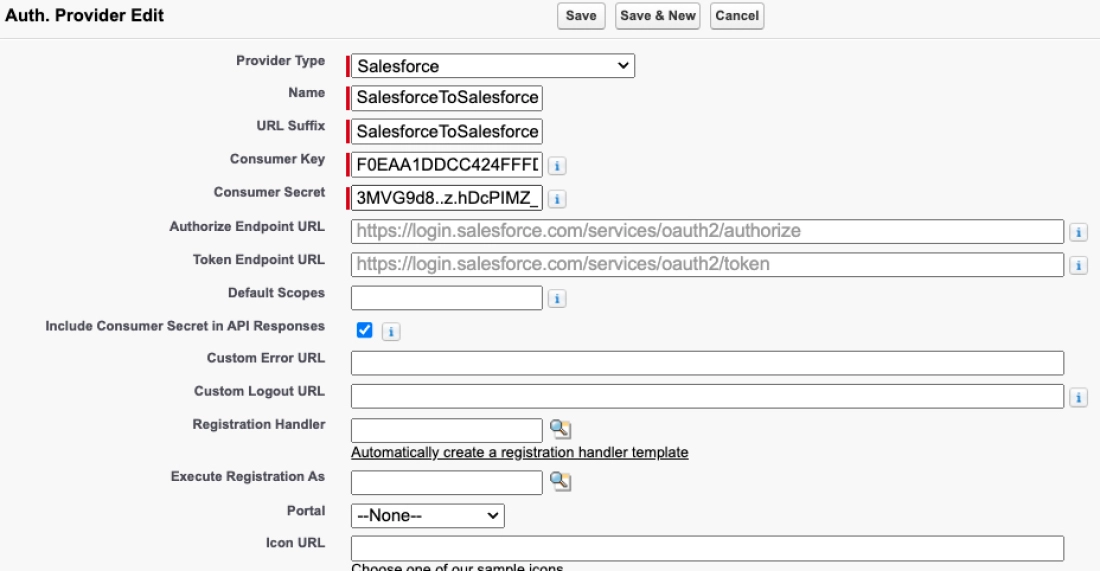
Task: Open the Execute Registration As lookup icon
Action: pyautogui.click(x=560, y=481)
